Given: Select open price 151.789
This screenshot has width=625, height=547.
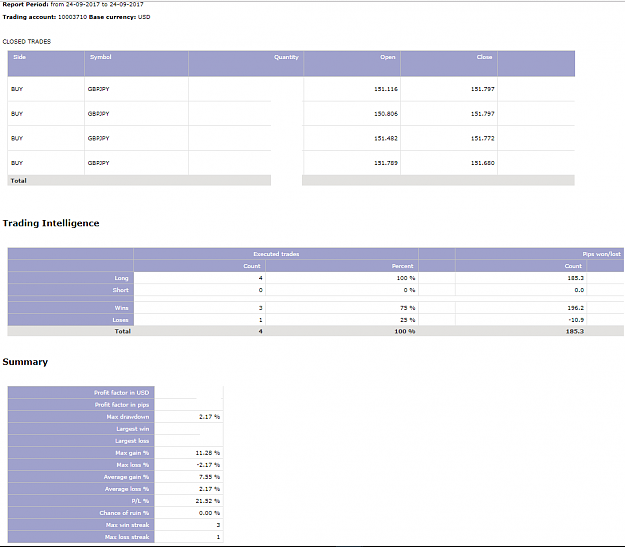Looking at the screenshot, I should pyautogui.click(x=386, y=163).
